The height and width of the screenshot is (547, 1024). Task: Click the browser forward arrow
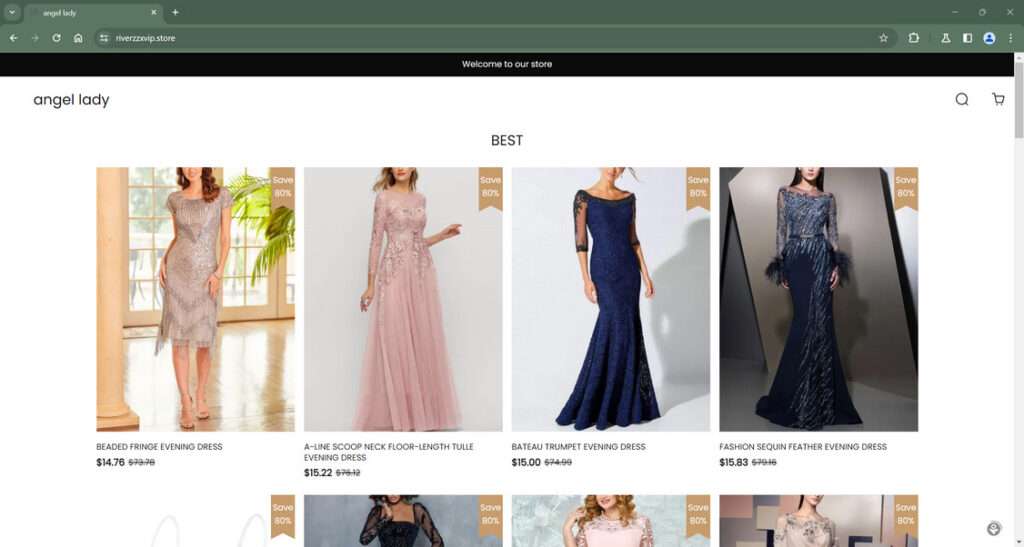tap(35, 38)
